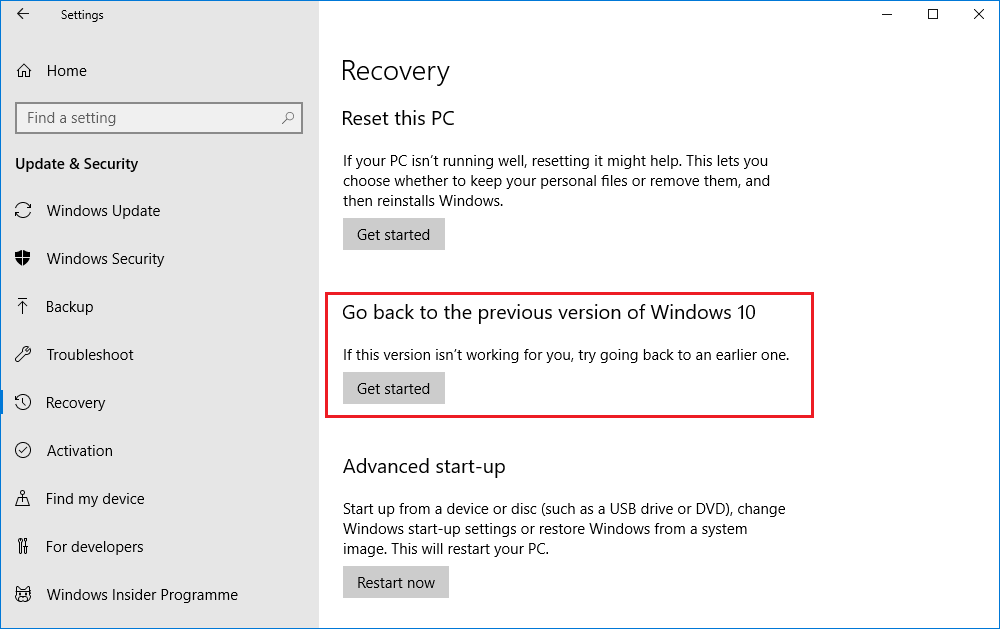Click the search magnifier in settings box
1000x629 pixels.
[288, 118]
